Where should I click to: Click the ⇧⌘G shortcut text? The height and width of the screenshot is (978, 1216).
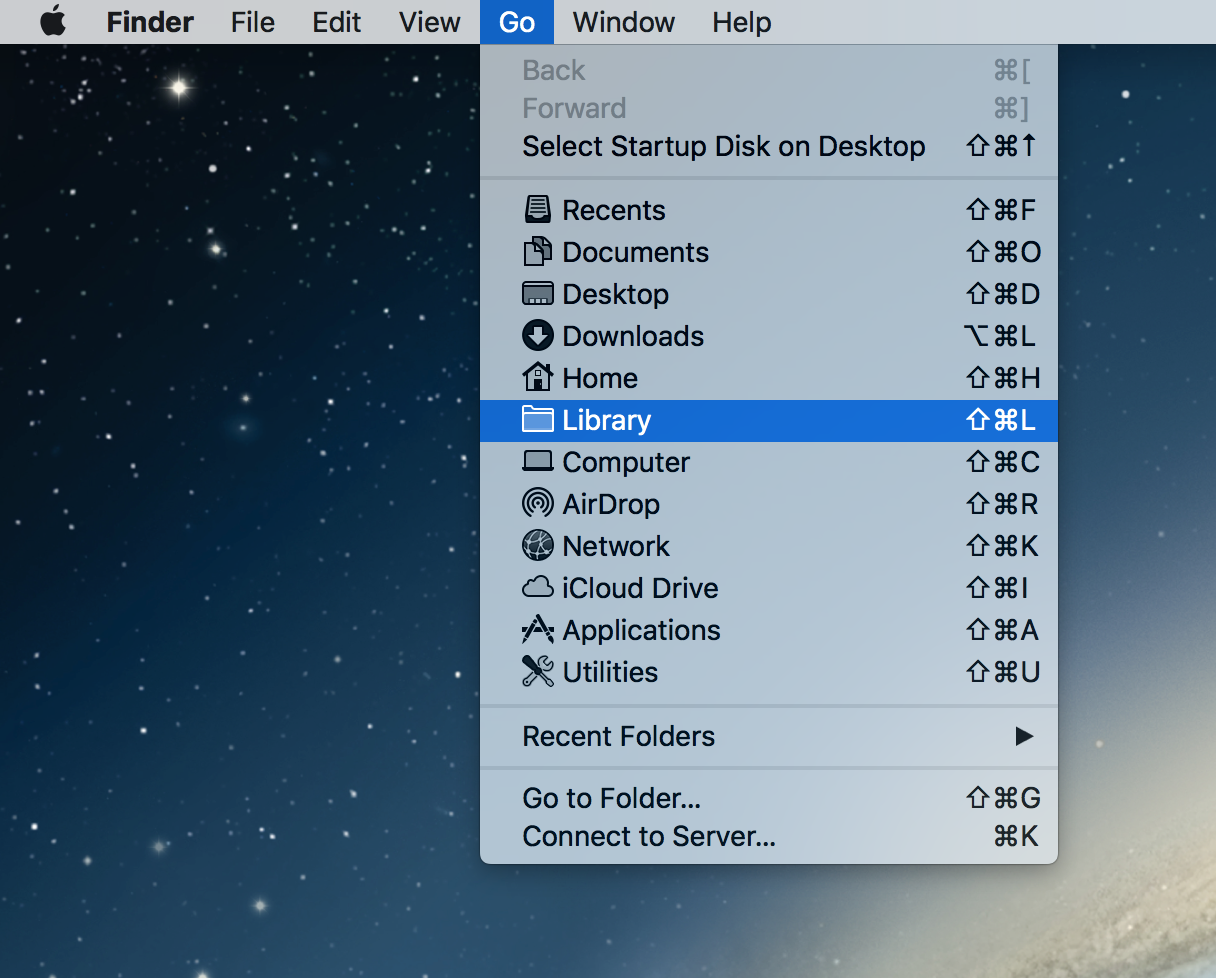[x=1003, y=798]
